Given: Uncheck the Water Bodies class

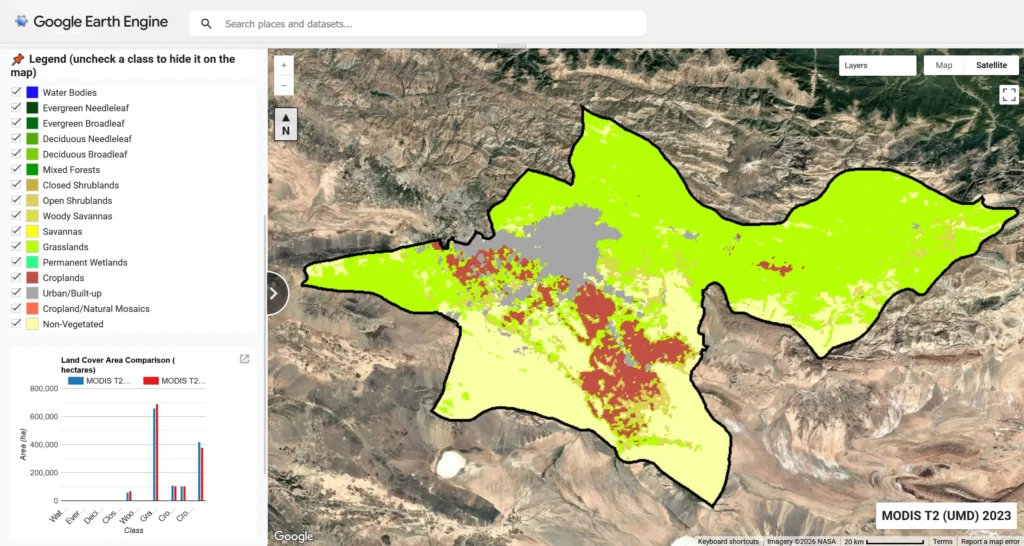Looking at the screenshot, I should click(x=16, y=92).
